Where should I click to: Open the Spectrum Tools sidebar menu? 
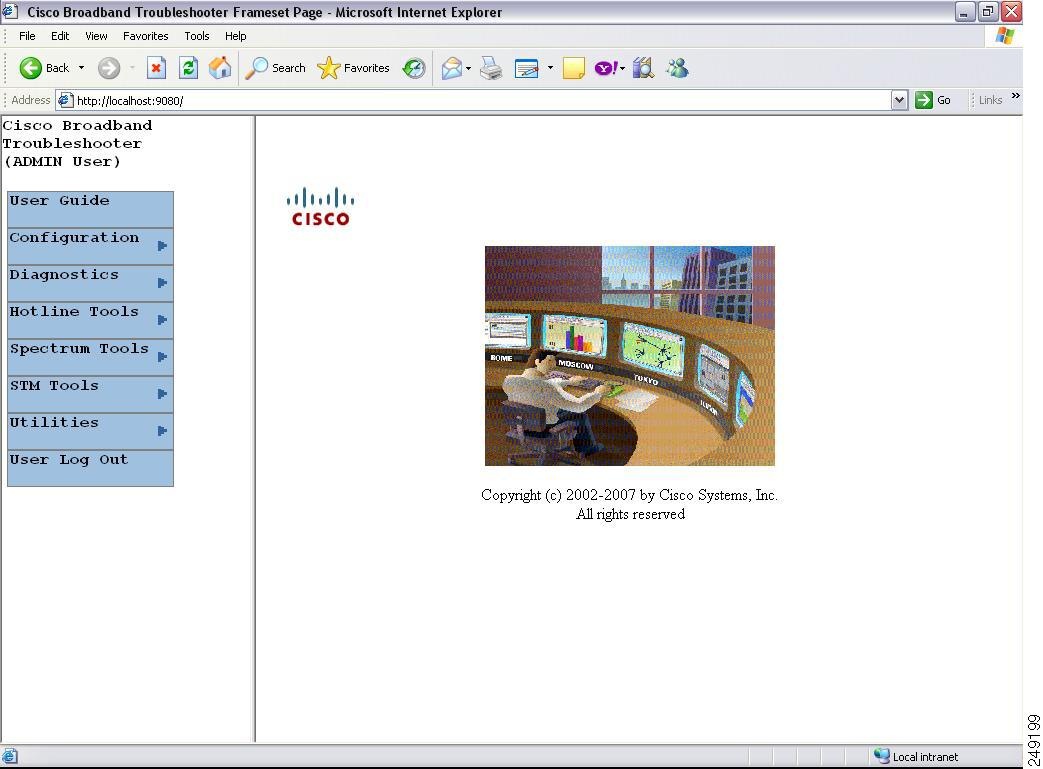pos(90,357)
